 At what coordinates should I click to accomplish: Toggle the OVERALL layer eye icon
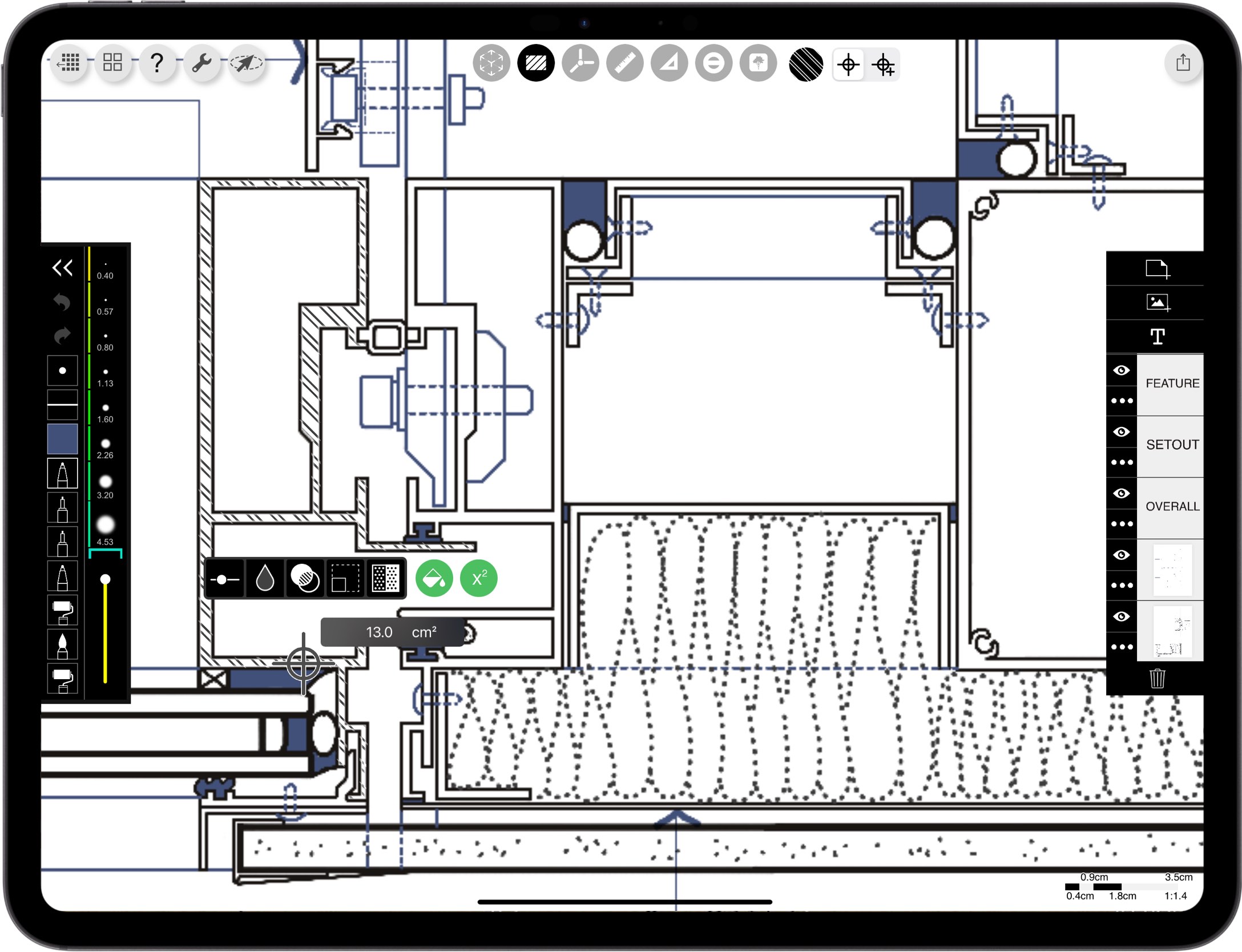1122,494
